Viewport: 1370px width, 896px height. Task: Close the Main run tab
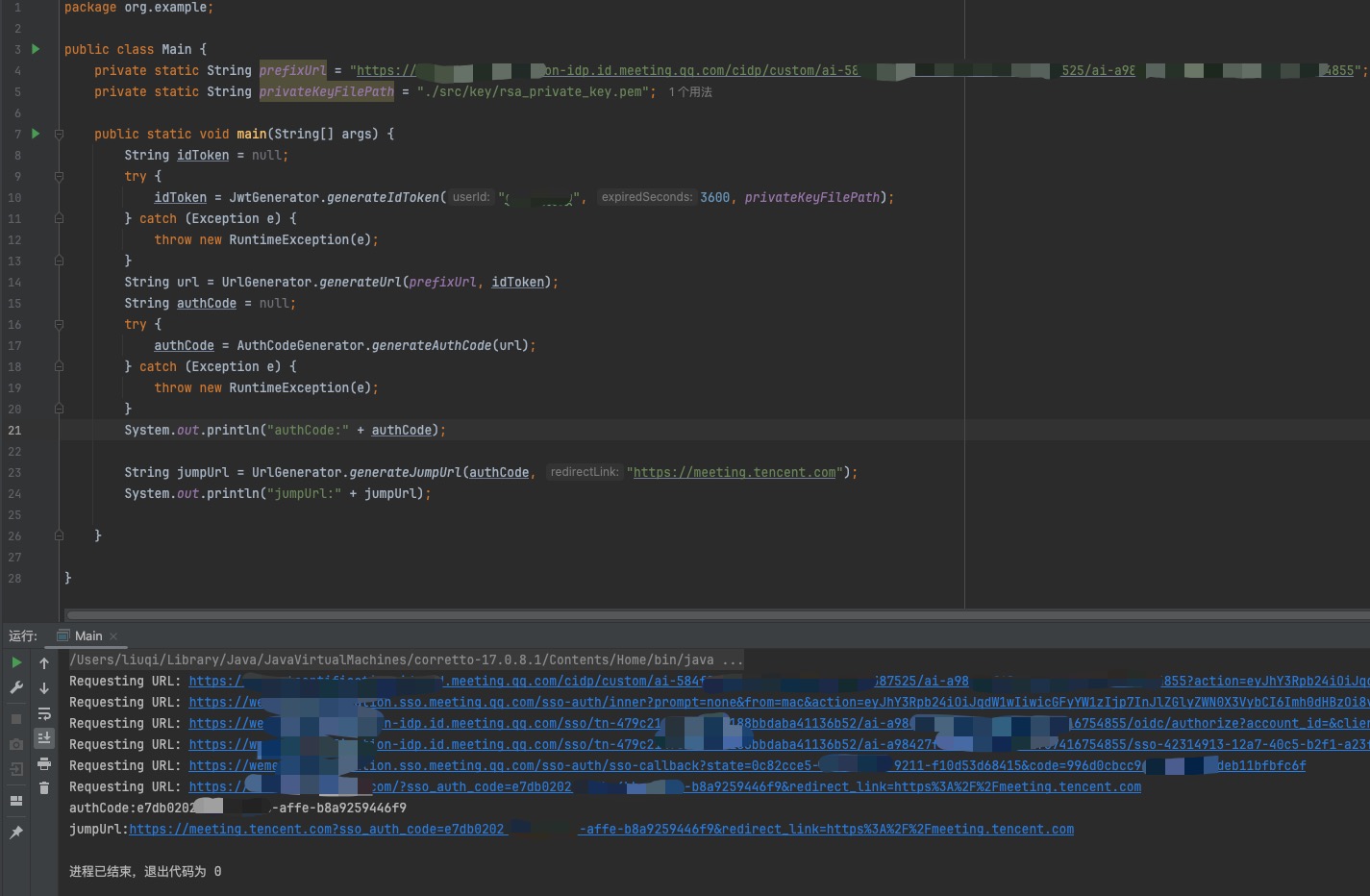tap(113, 635)
